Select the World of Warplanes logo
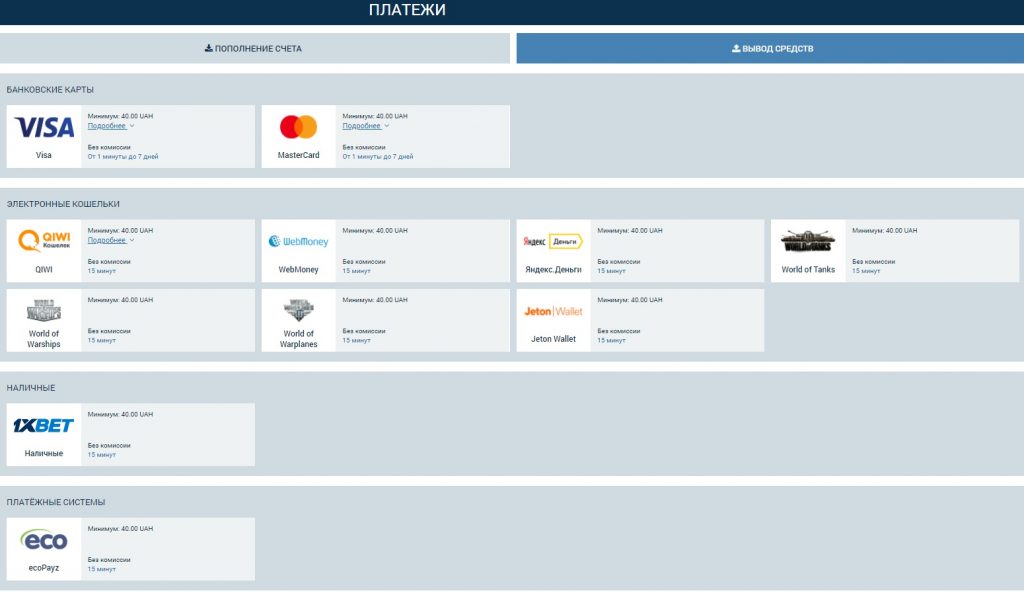The height and width of the screenshot is (599, 1024). point(298,309)
